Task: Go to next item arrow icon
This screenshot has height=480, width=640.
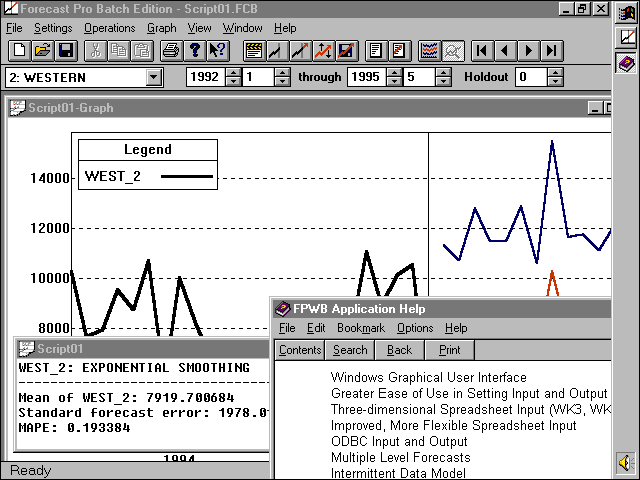Action: [x=529, y=51]
